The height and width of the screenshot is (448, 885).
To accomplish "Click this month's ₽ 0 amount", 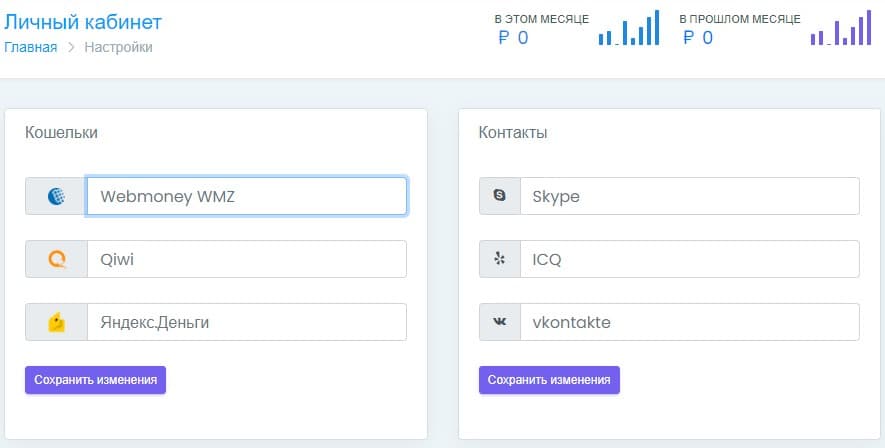I will (x=514, y=38).
